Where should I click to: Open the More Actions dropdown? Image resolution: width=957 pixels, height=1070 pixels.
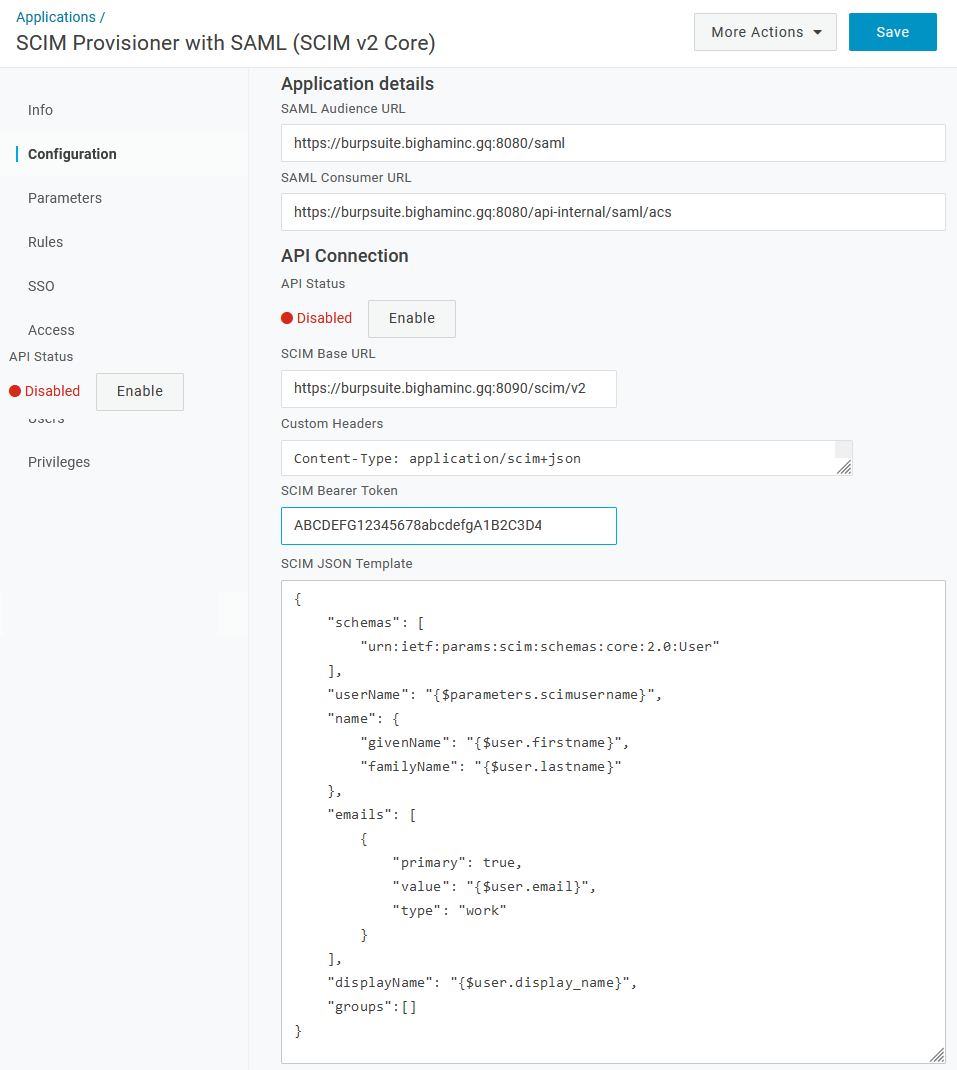(765, 32)
